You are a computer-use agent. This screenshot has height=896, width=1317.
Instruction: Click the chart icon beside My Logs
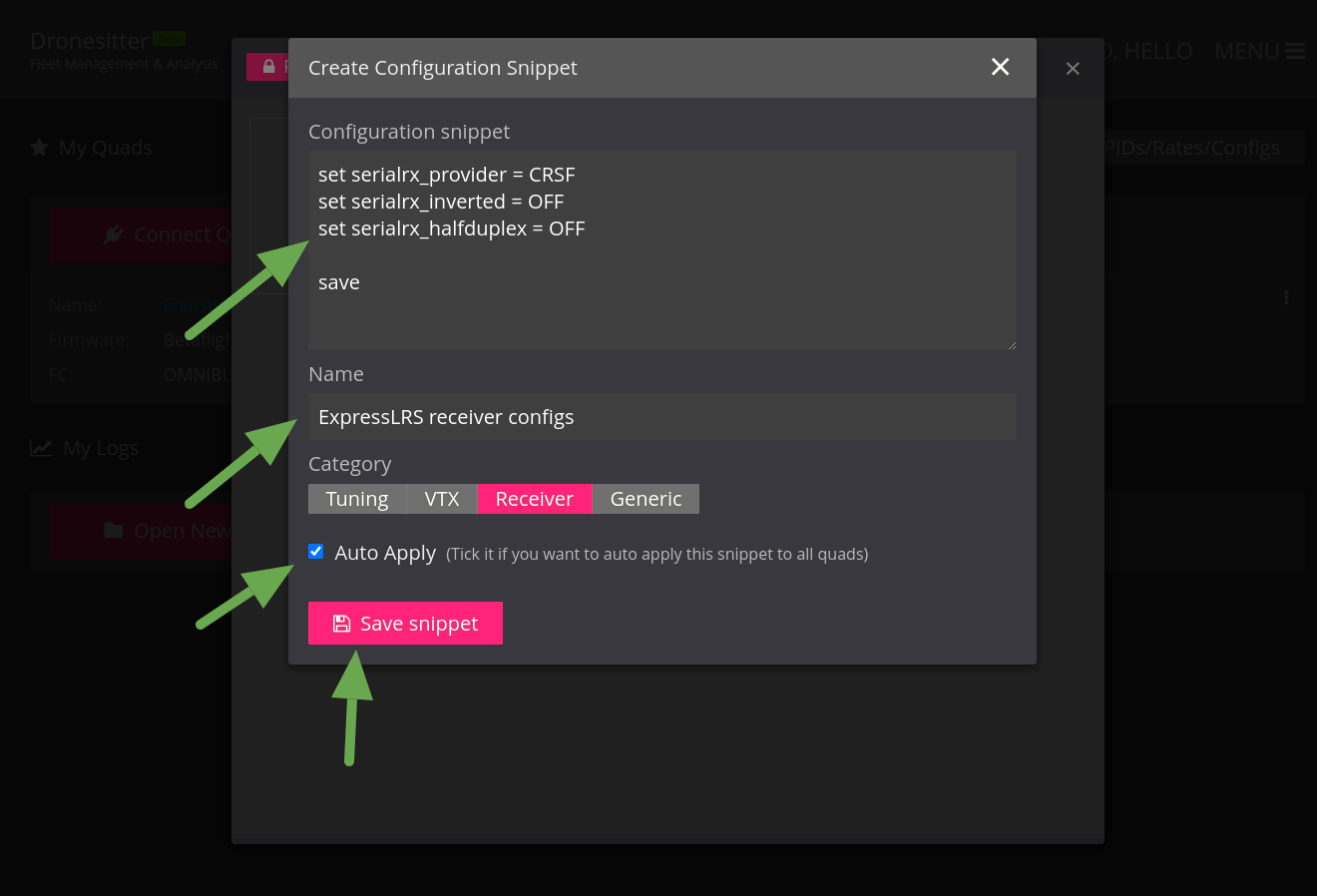[x=41, y=447]
